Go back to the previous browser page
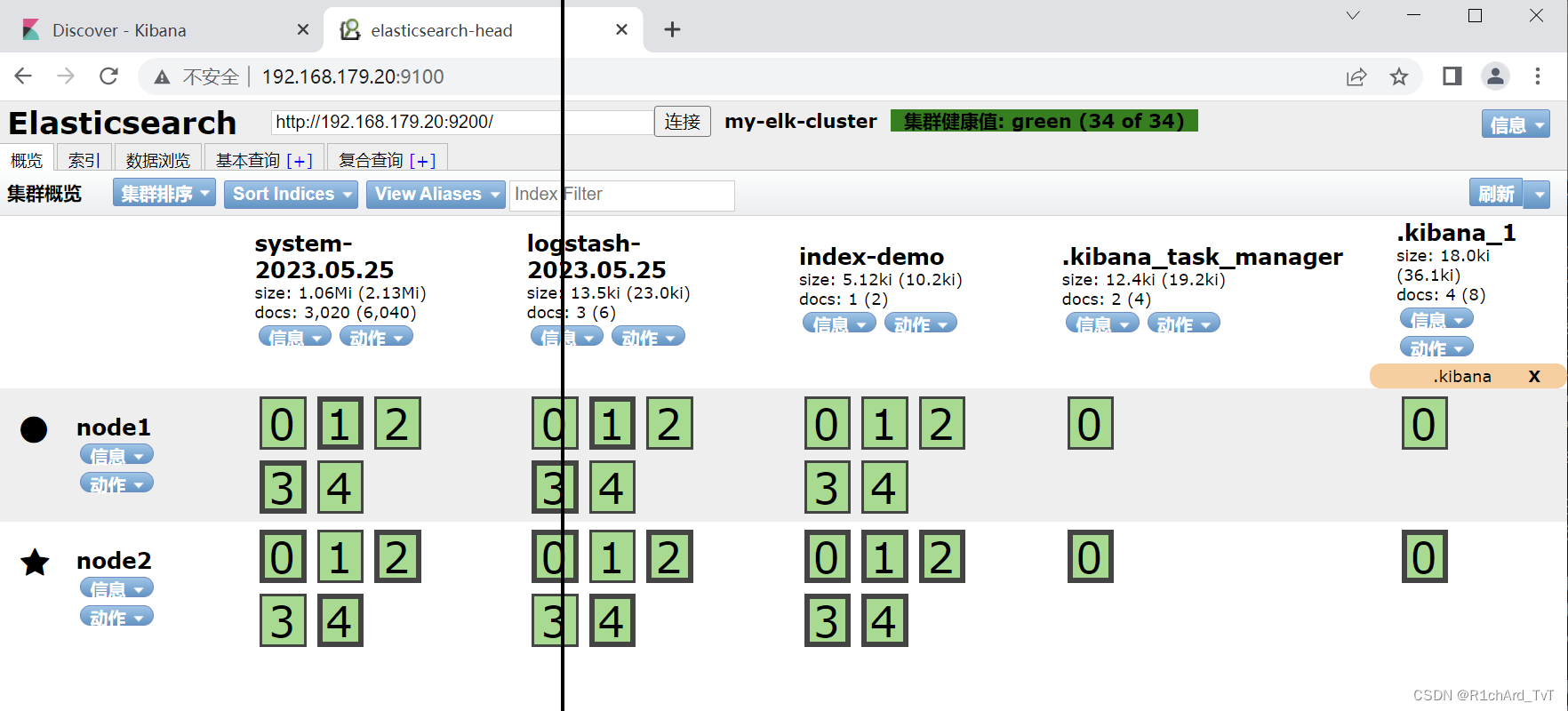Viewport: 1568px width, 711px height. coord(23,76)
